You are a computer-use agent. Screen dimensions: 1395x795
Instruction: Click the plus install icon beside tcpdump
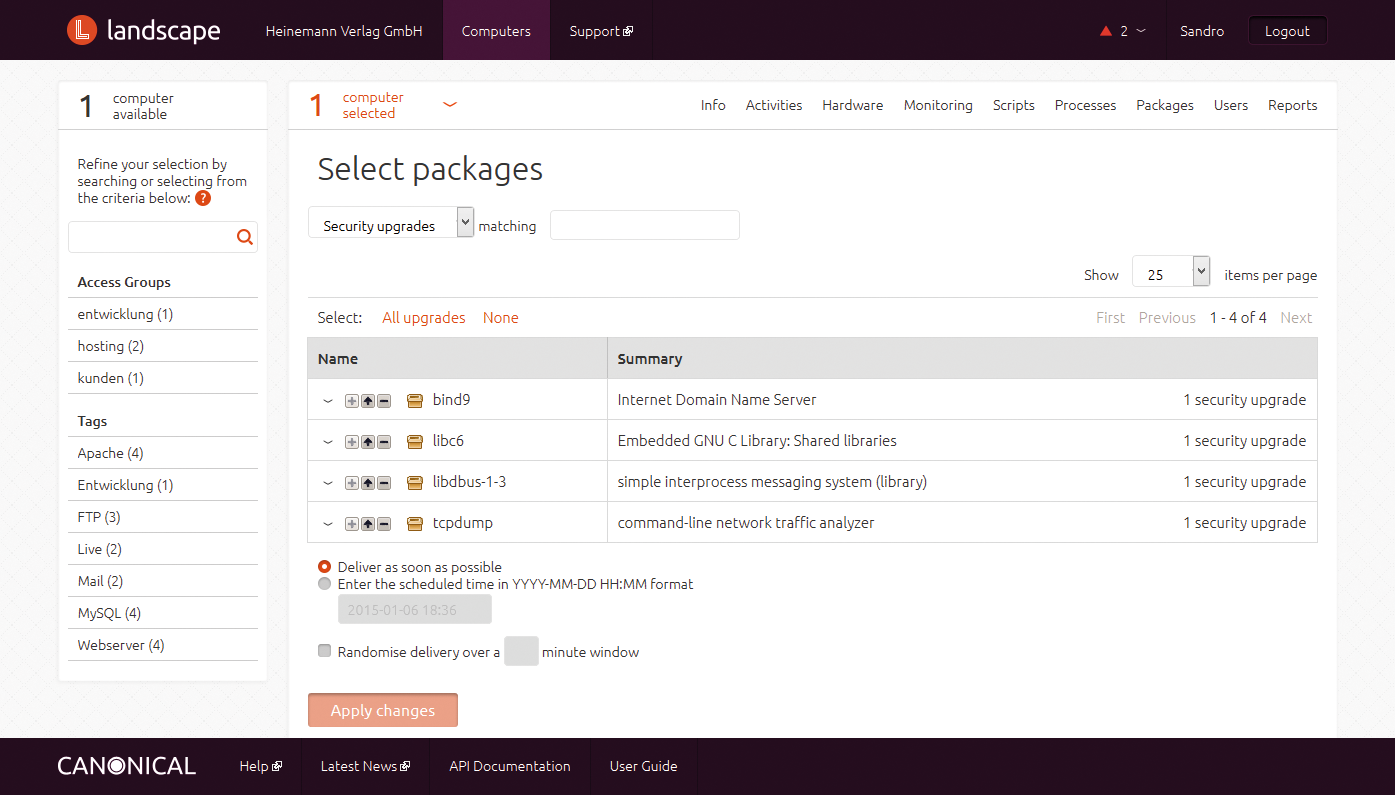coord(351,523)
